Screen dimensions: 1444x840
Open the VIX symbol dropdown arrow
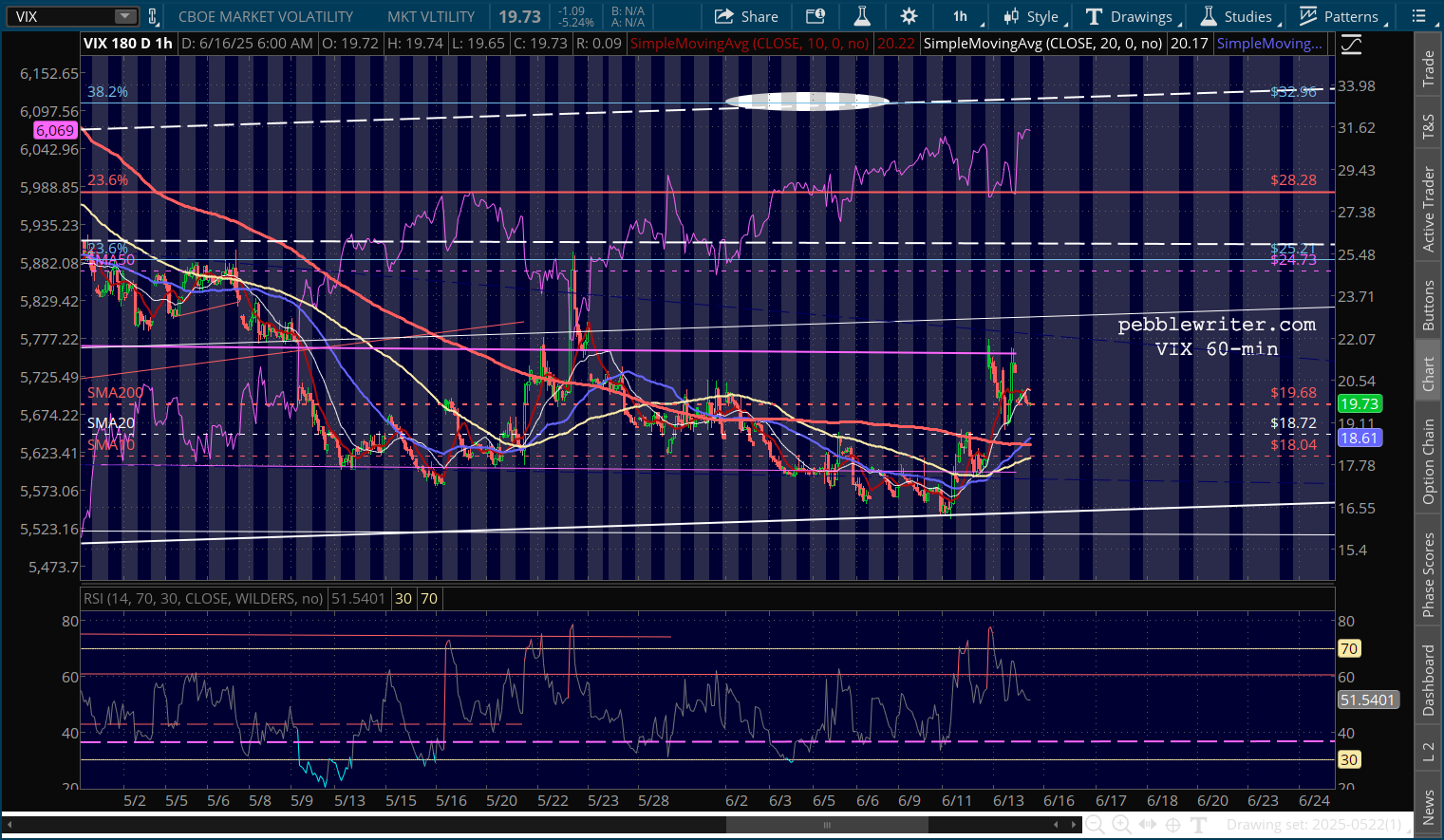[x=125, y=16]
